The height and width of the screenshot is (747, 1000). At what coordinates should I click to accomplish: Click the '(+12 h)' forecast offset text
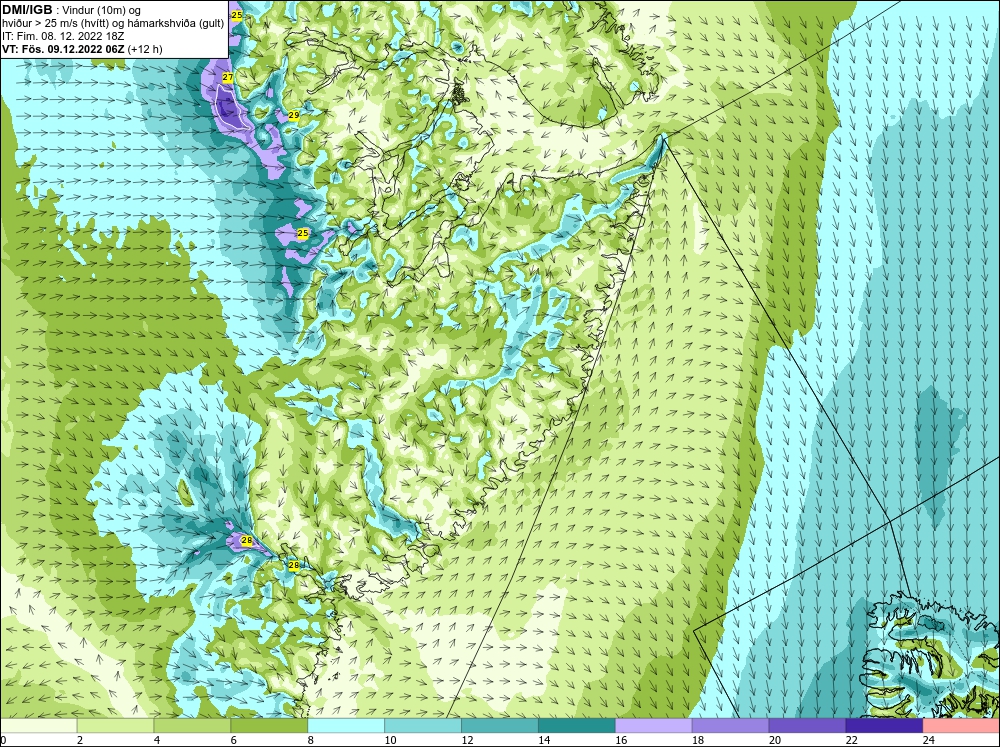click(x=145, y=49)
